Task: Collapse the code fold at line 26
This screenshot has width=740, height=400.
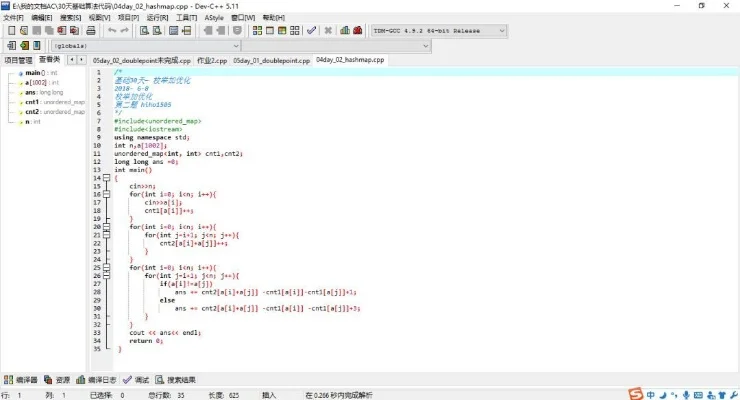Action: click(x=107, y=275)
